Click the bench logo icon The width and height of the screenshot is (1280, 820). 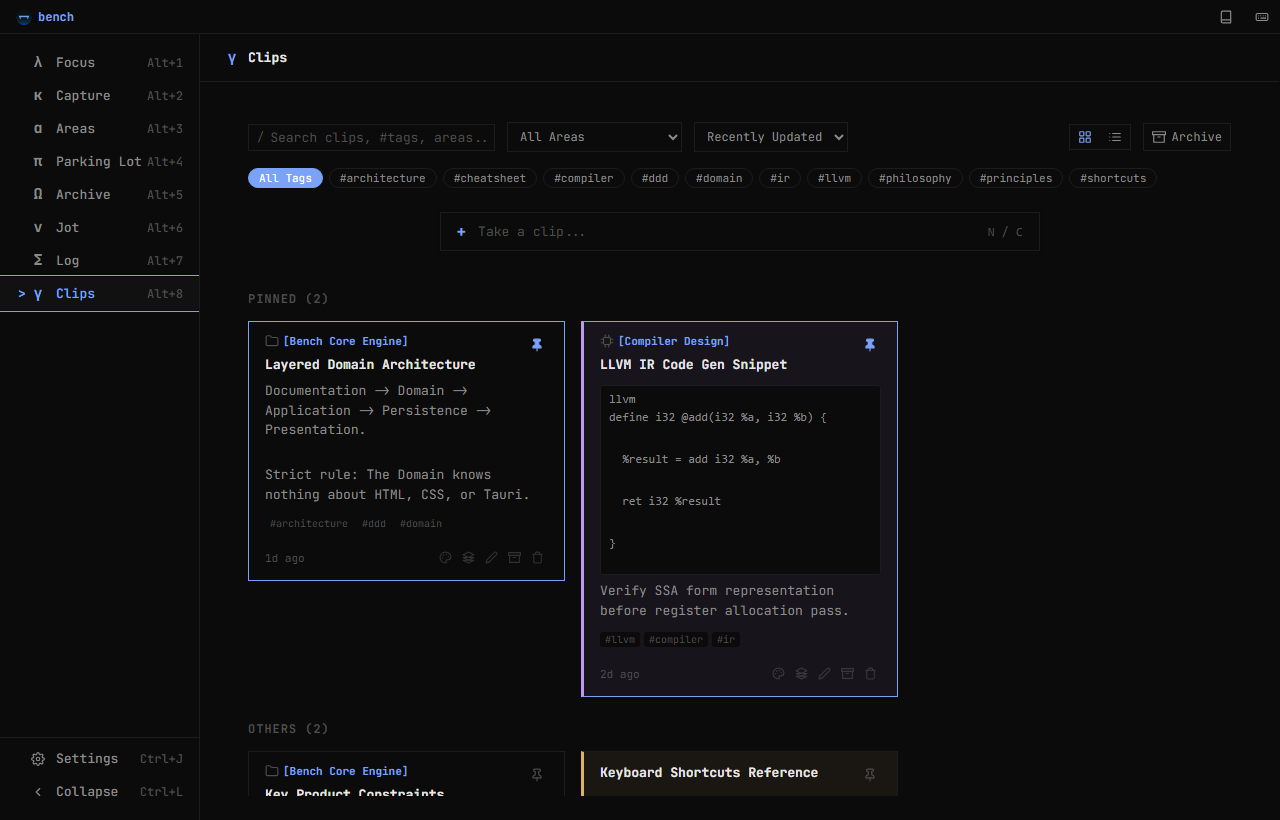click(x=24, y=17)
